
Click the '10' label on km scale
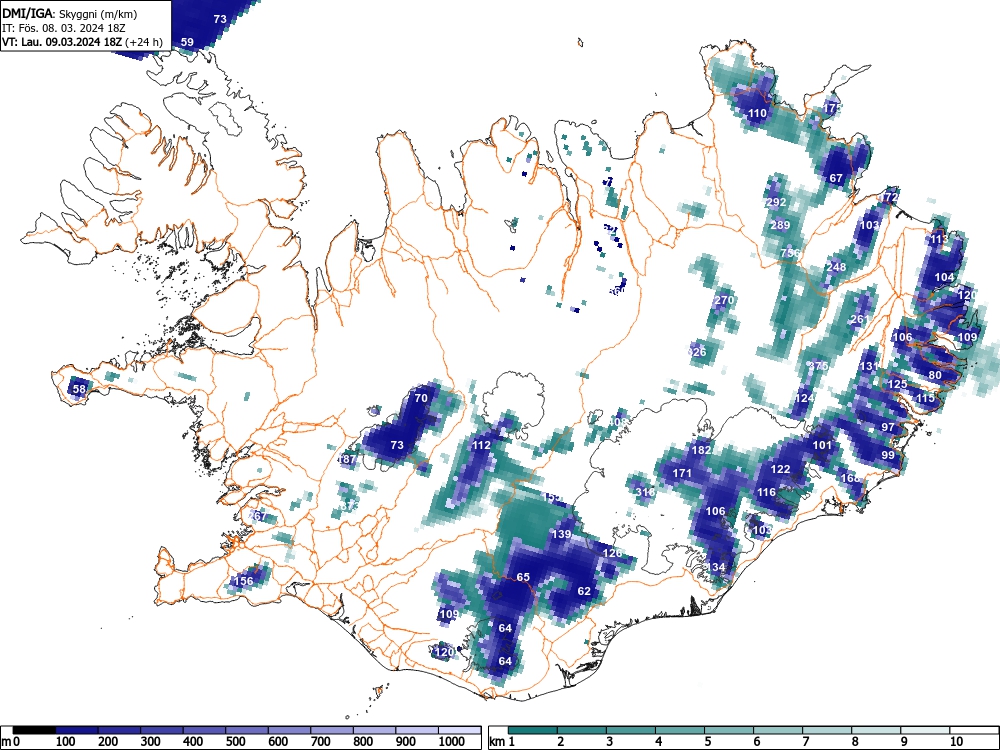click(955, 742)
